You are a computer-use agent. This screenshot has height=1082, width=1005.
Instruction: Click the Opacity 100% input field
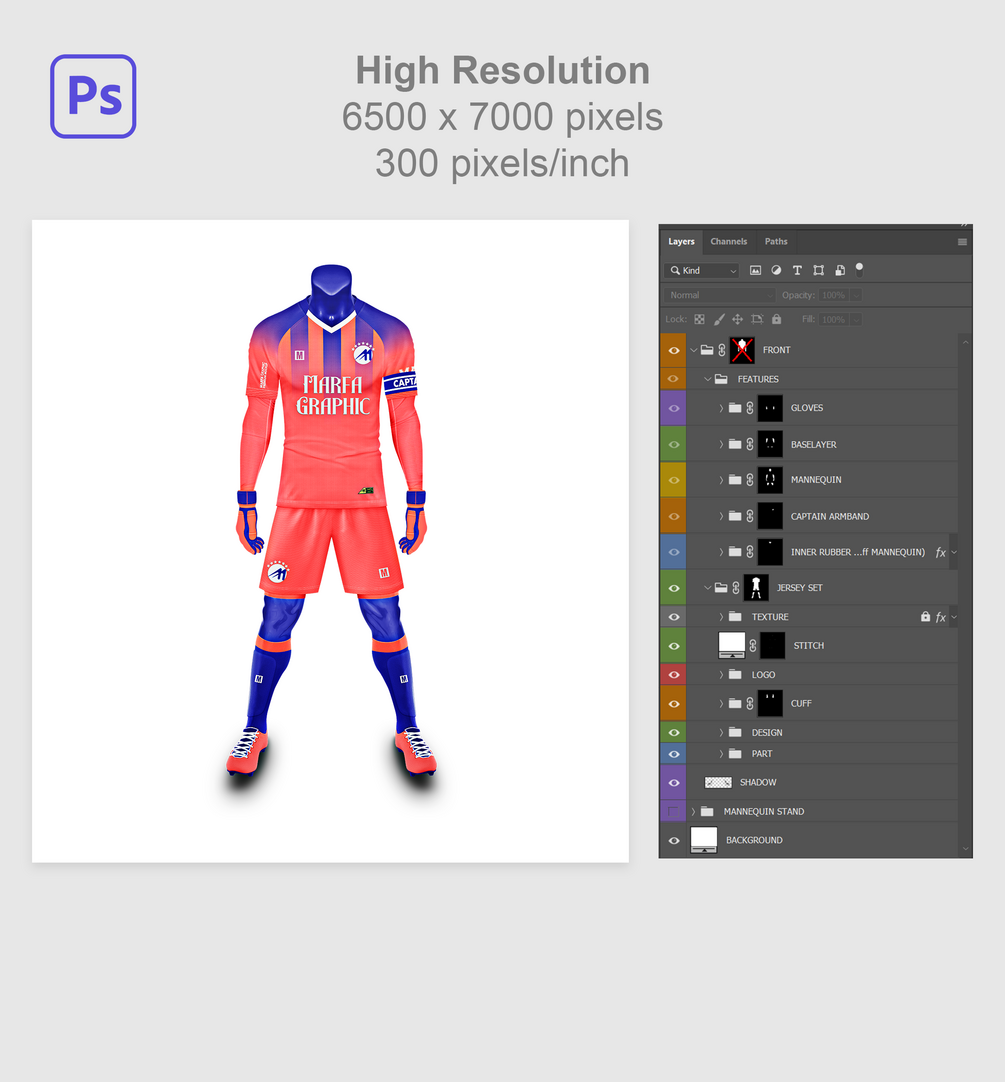click(x=834, y=295)
